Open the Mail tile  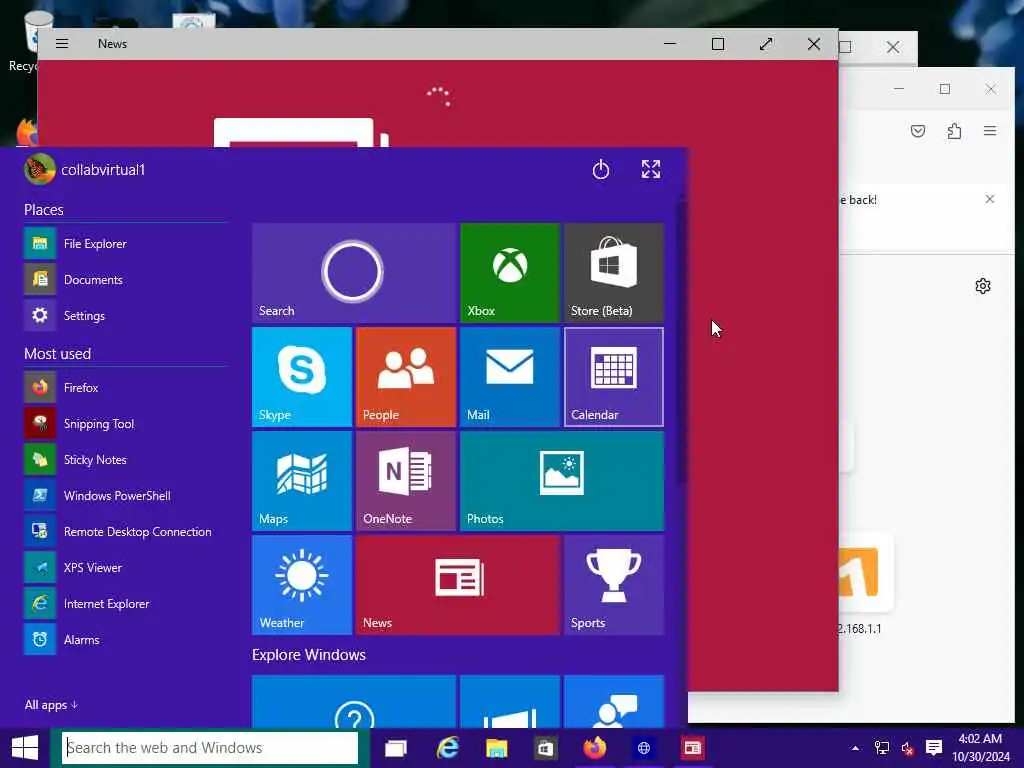point(510,377)
